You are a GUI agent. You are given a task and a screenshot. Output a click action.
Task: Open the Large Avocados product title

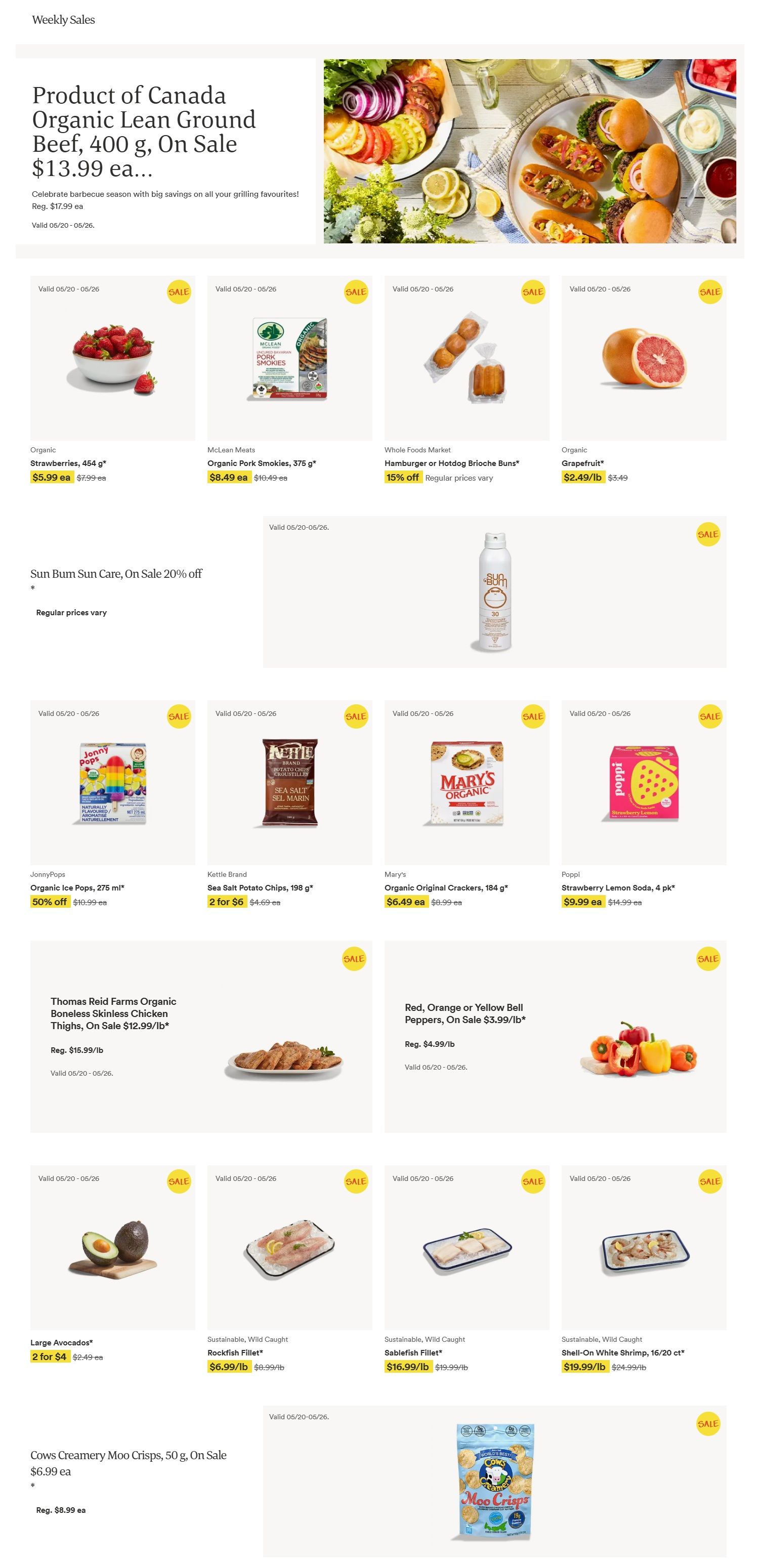click(x=61, y=1342)
